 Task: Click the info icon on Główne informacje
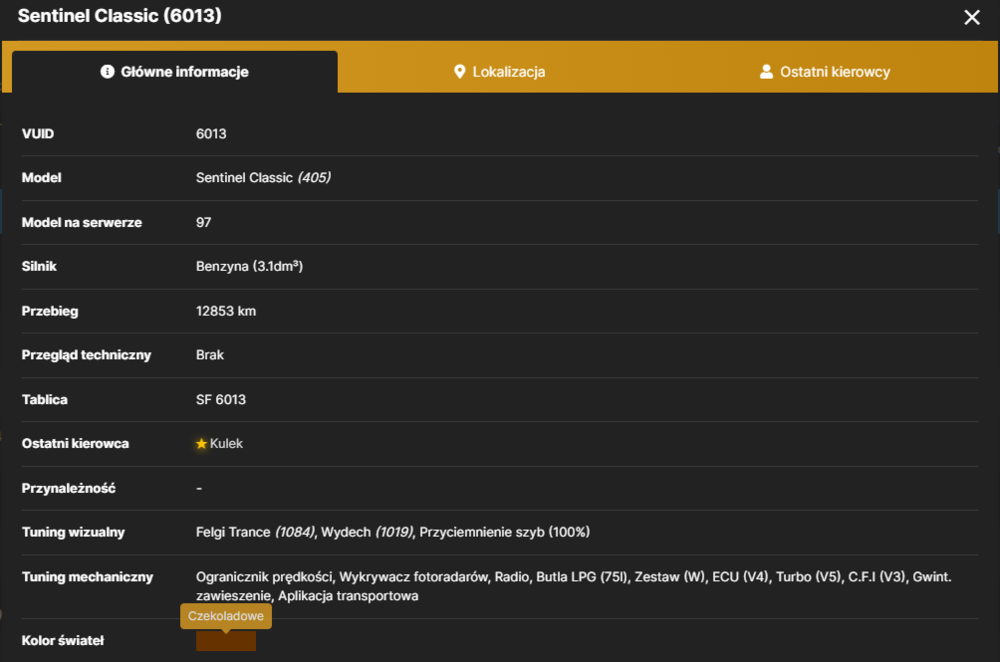107,71
